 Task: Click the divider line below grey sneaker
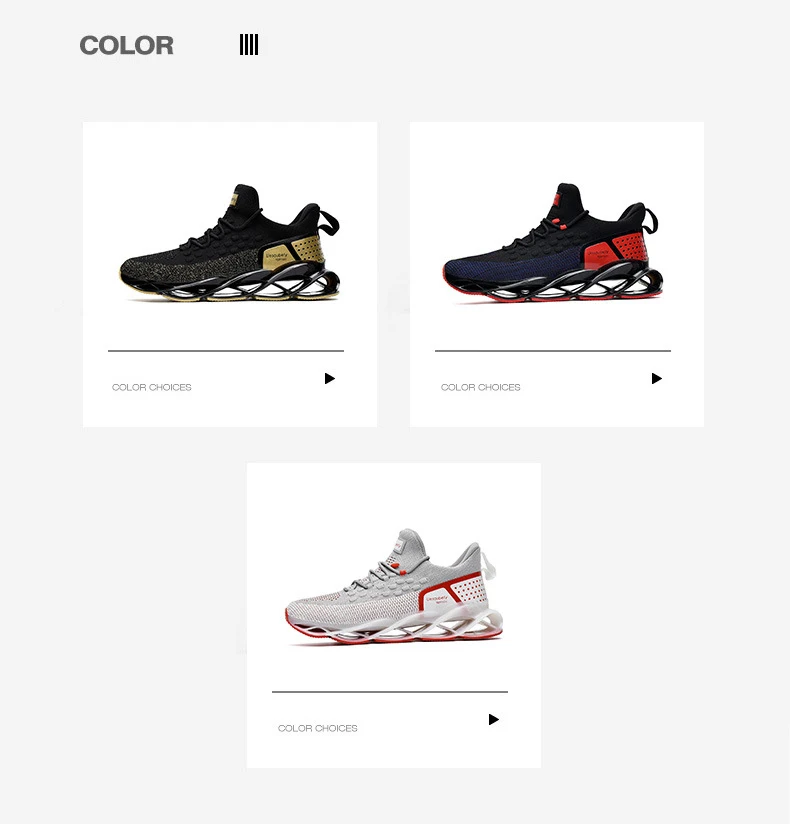(390, 692)
